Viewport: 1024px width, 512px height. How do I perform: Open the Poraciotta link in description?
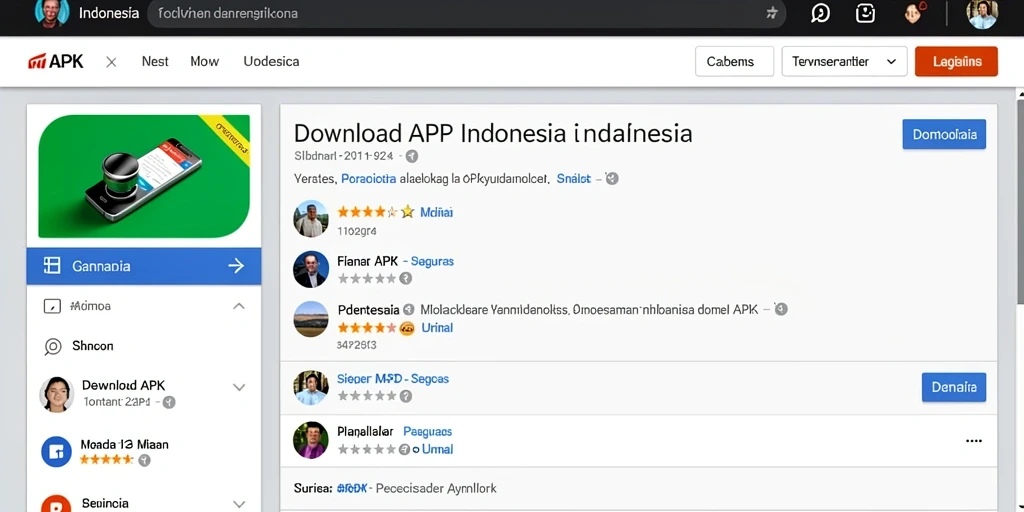[x=368, y=179]
